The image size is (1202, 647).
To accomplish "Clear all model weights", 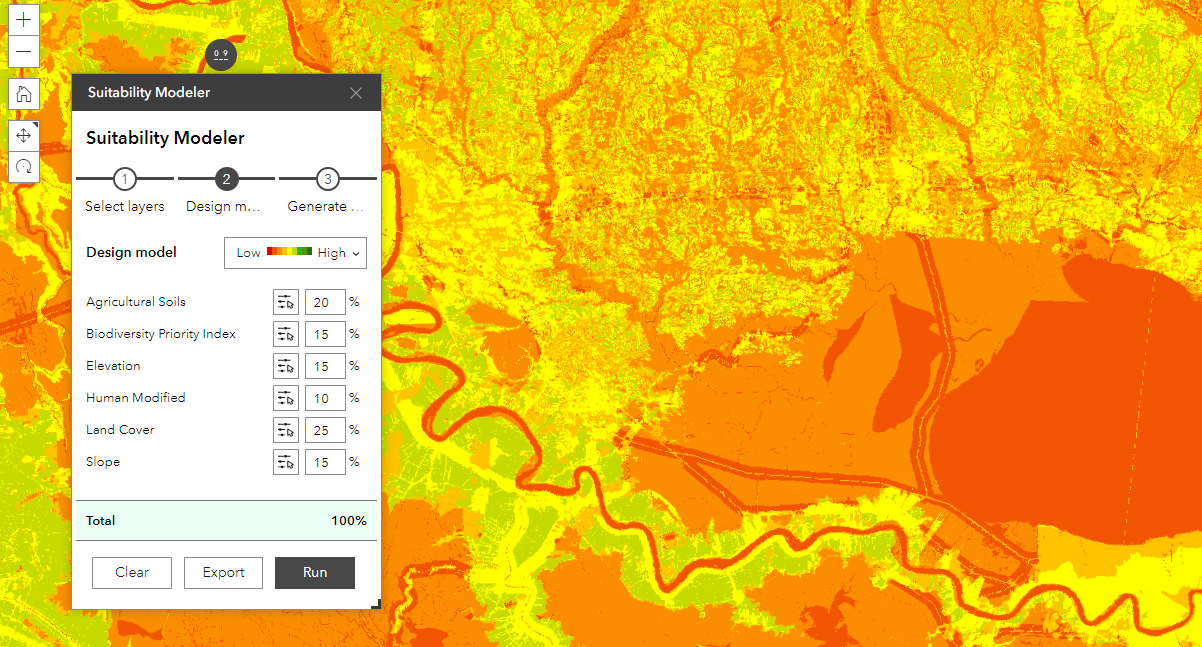I will pos(131,572).
